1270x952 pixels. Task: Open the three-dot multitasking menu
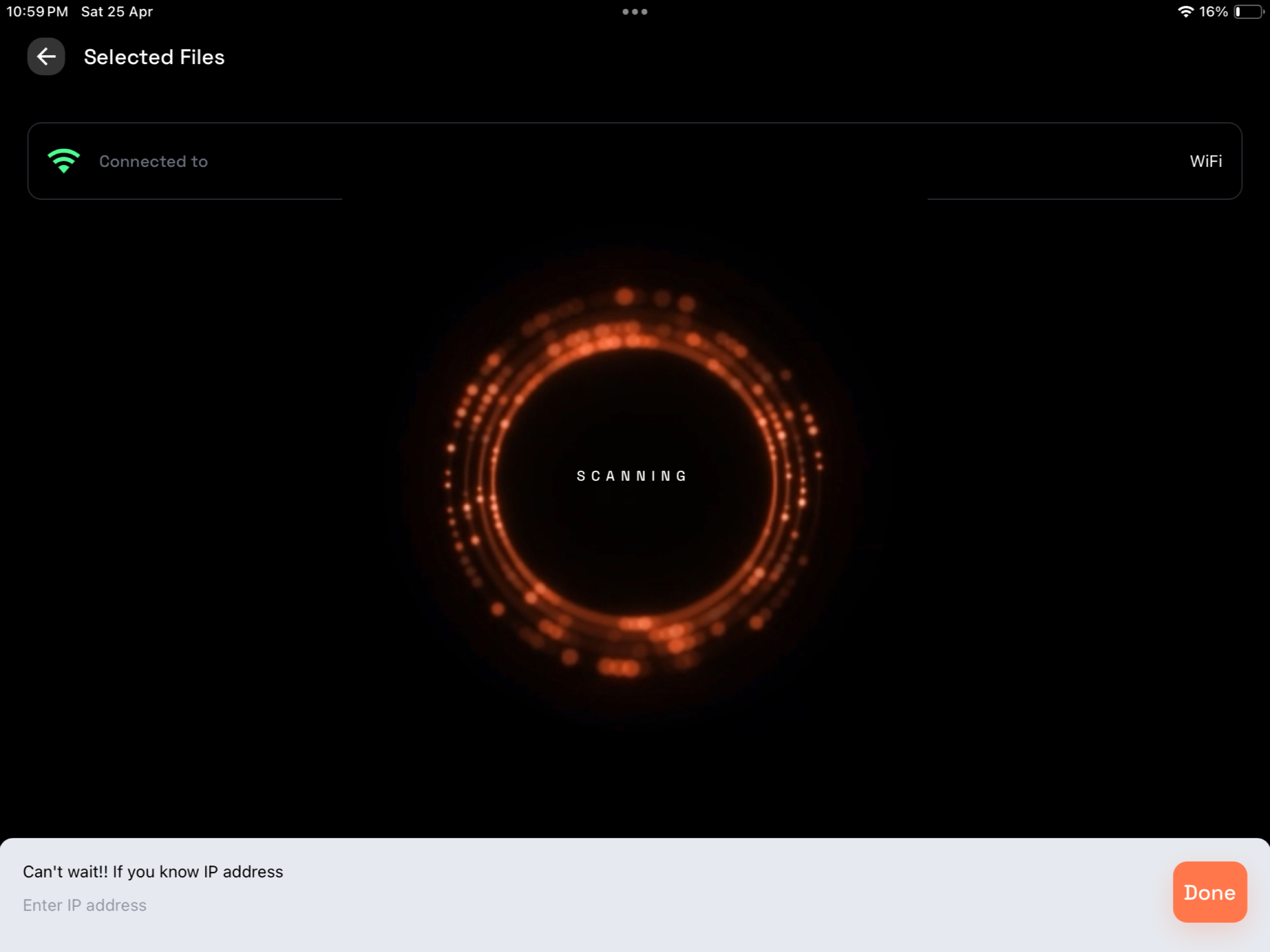coord(635,12)
